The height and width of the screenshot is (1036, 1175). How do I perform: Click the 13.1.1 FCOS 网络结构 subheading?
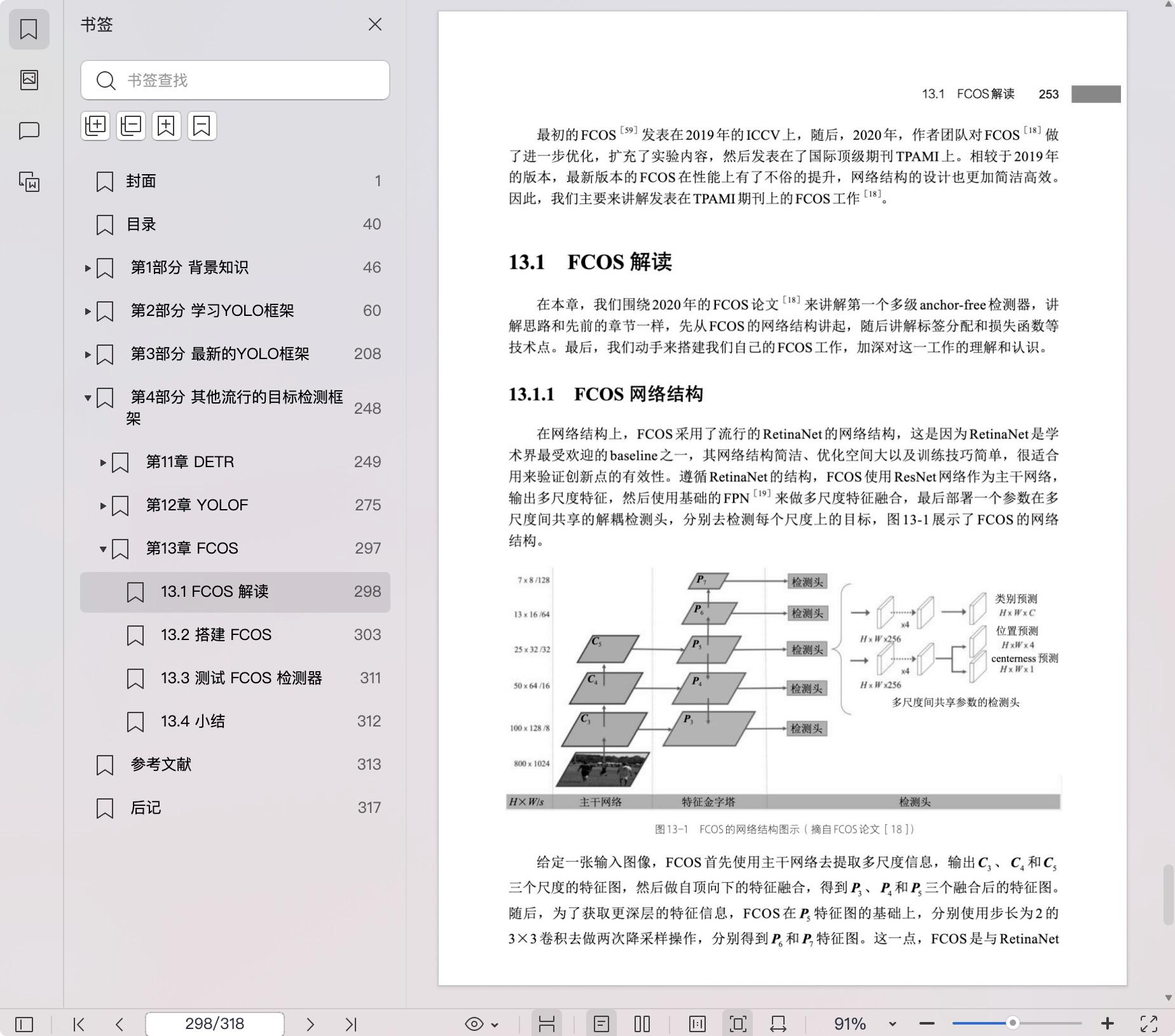(605, 394)
